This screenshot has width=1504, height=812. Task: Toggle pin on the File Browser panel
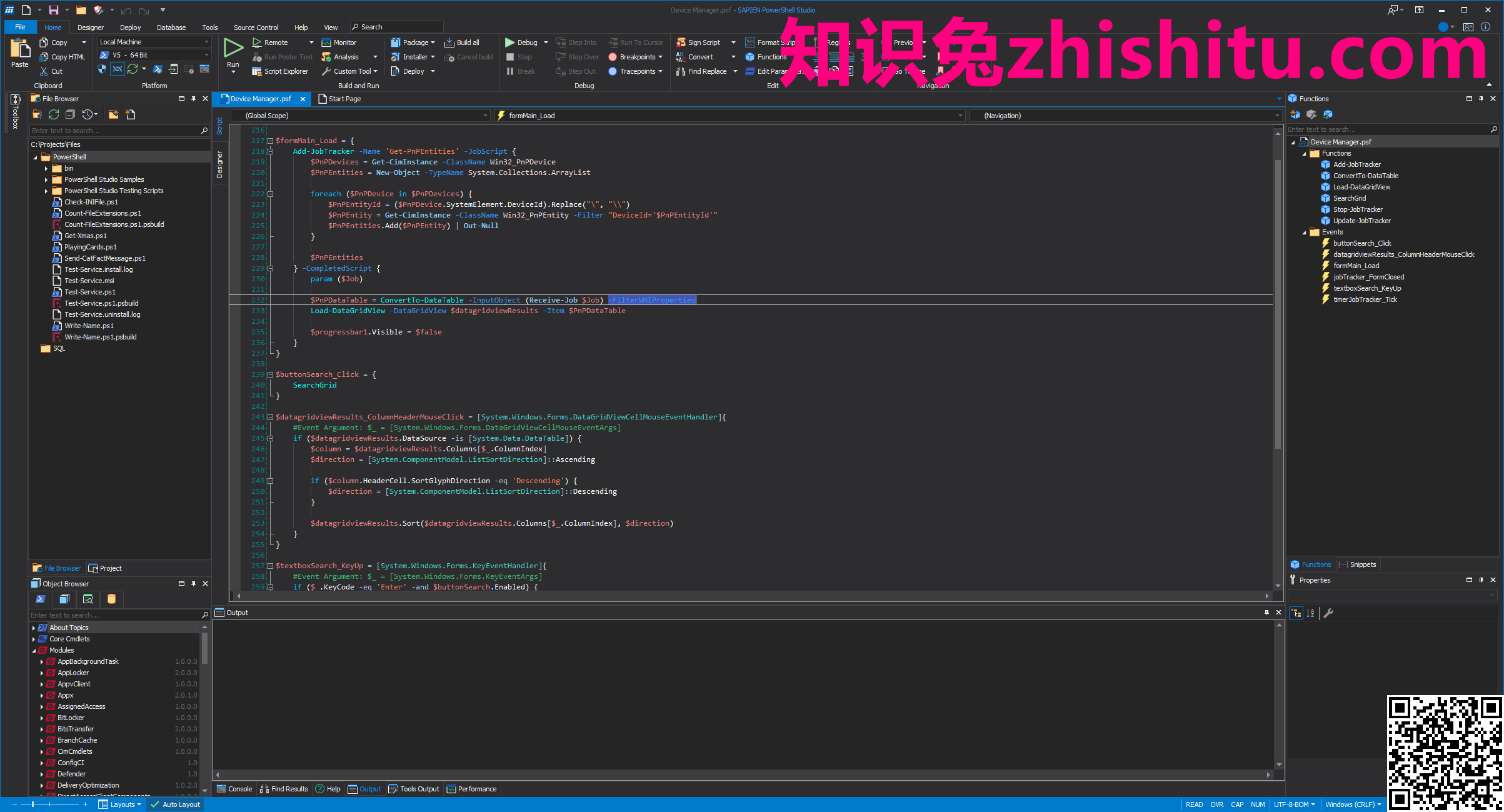(x=193, y=99)
